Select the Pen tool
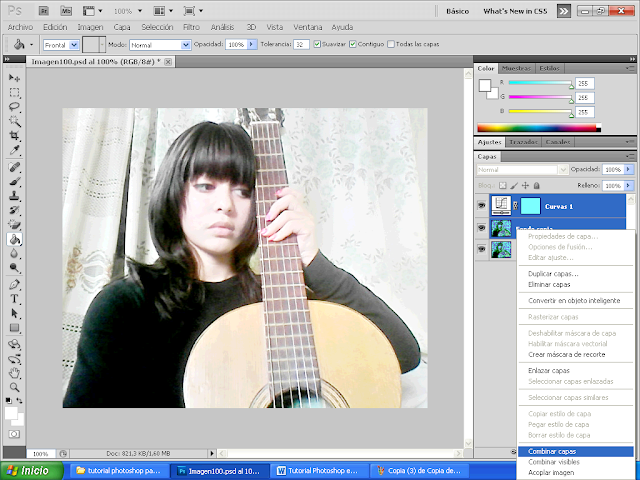640x480 pixels. (x=14, y=284)
